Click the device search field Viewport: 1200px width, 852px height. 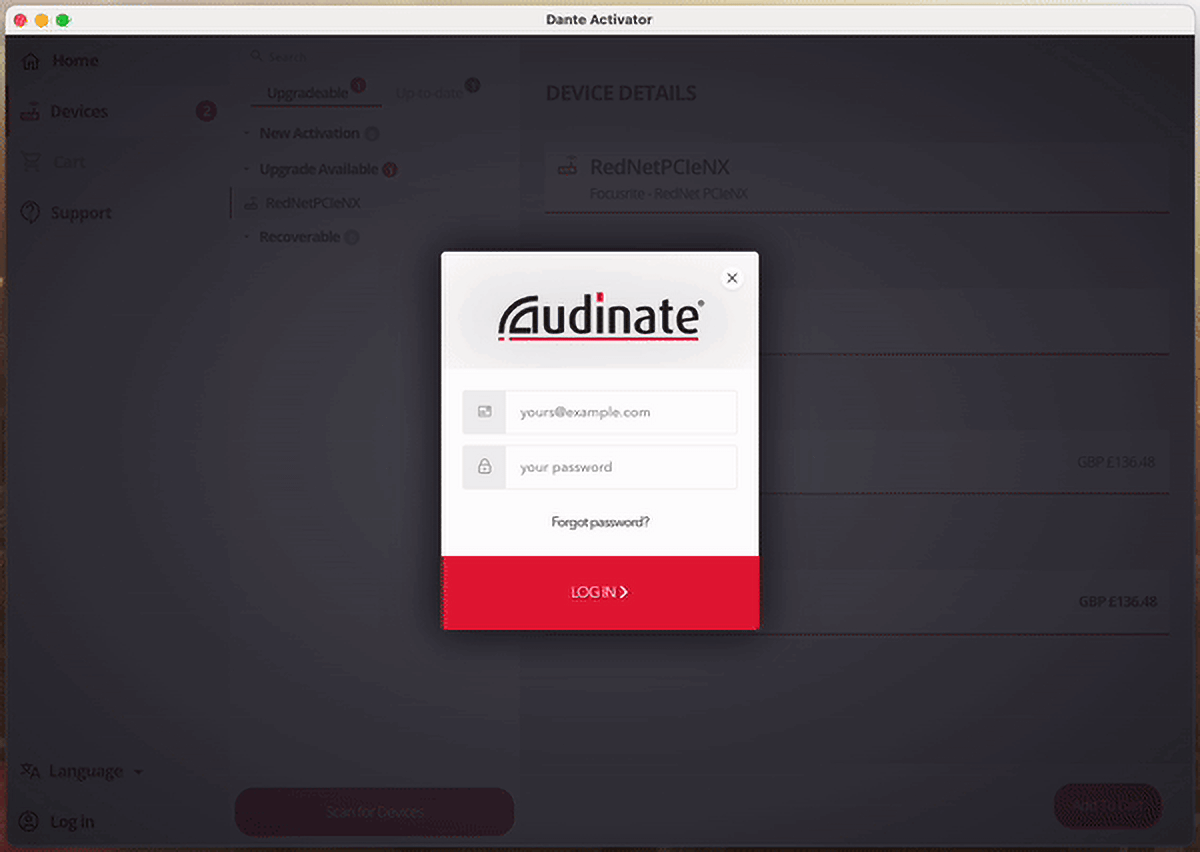pos(380,56)
